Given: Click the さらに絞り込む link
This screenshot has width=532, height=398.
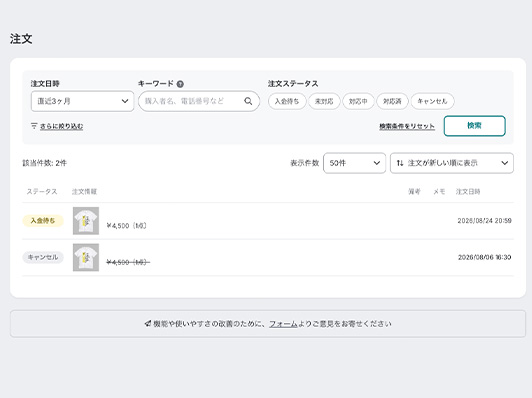Looking at the screenshot, I should click(61, 126).
